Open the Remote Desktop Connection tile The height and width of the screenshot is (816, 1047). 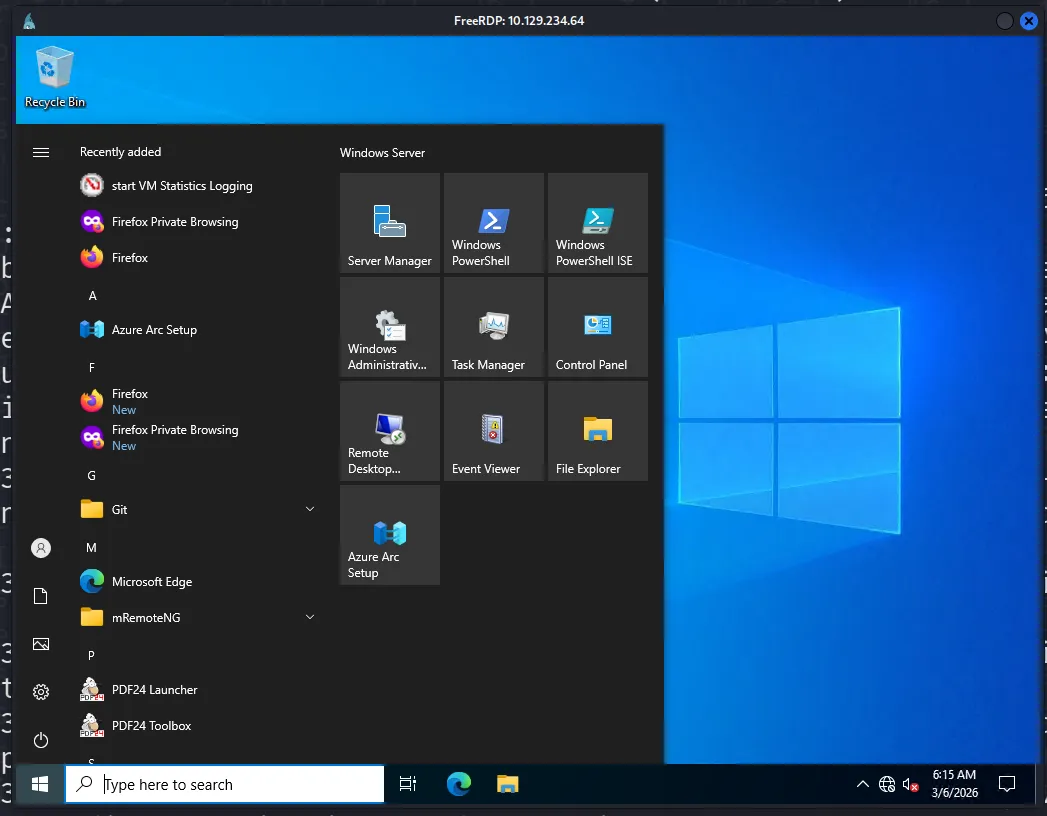pos(389,431)
